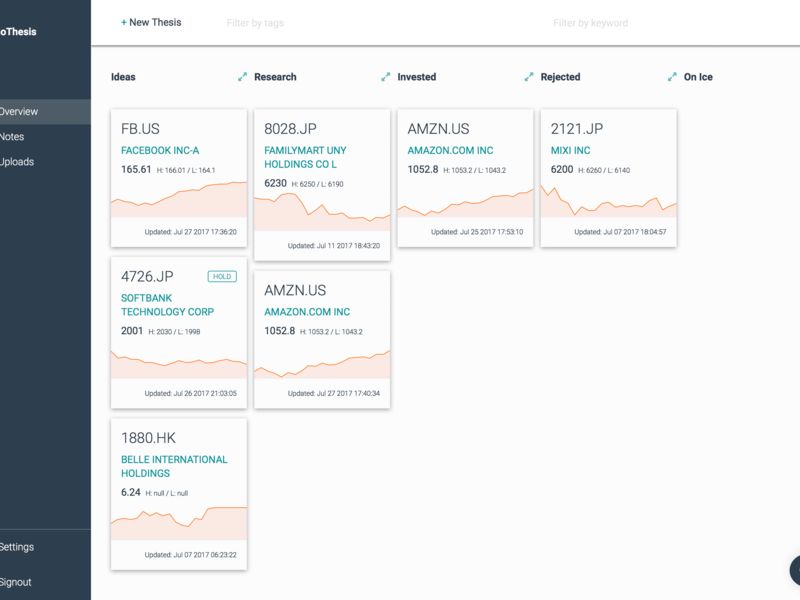Click the Research column header

(x=275, y=77)
